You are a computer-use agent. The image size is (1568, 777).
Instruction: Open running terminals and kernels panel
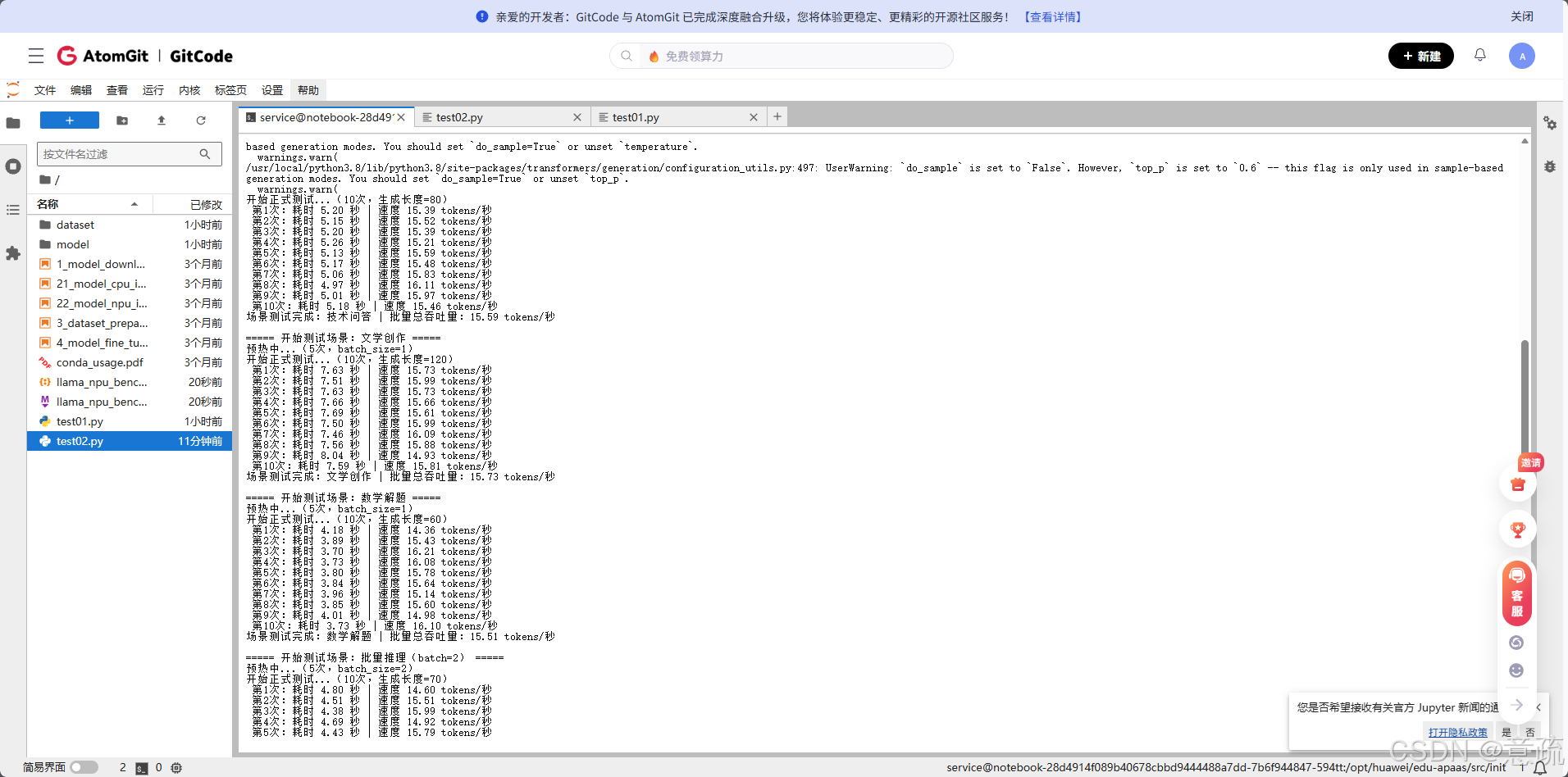tap(13, 166)
